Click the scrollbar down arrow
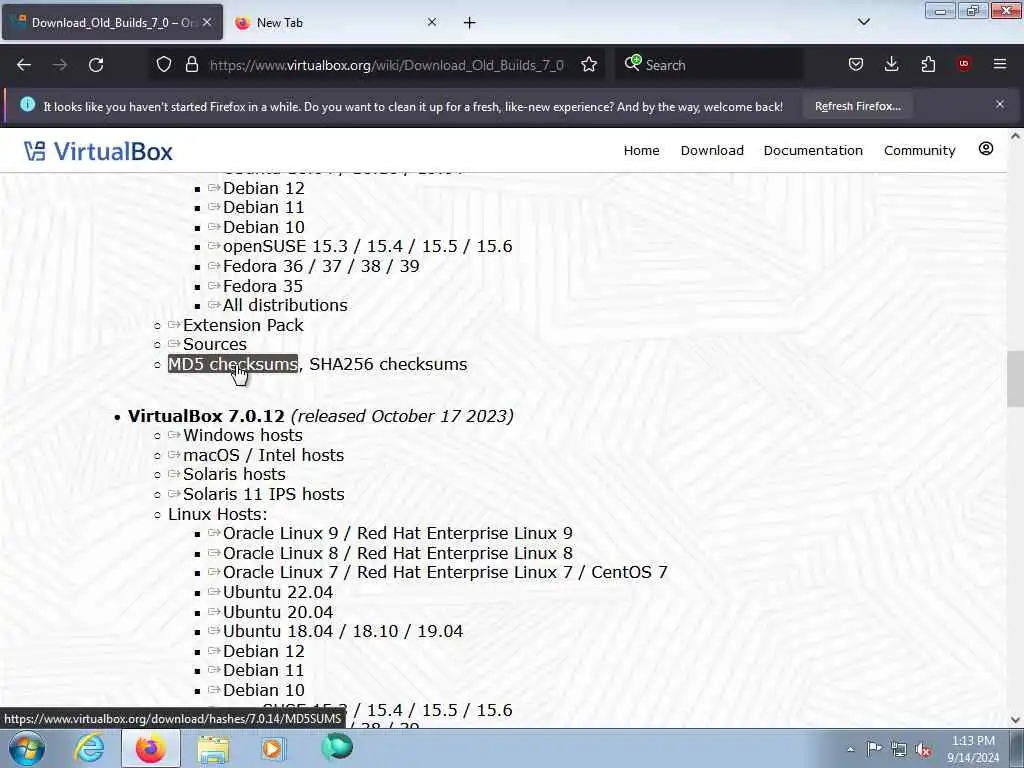This screenshot has width=1024, height=768. click(1015, 720)
